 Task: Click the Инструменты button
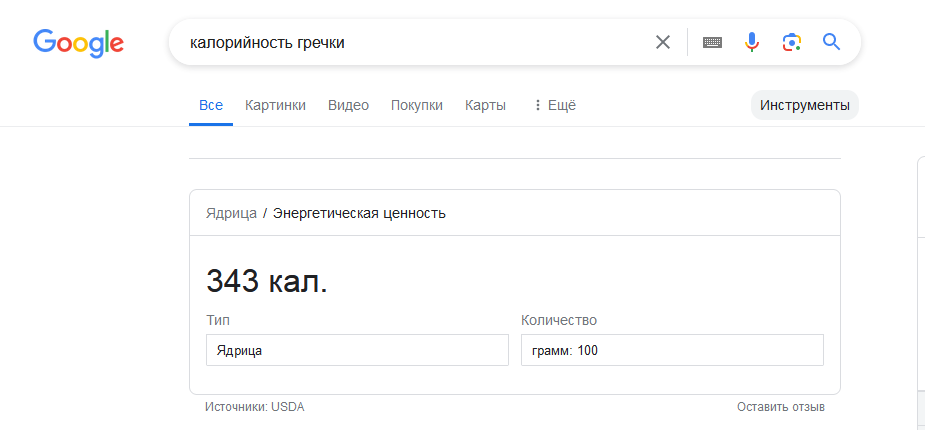click(x=804, y=105)
